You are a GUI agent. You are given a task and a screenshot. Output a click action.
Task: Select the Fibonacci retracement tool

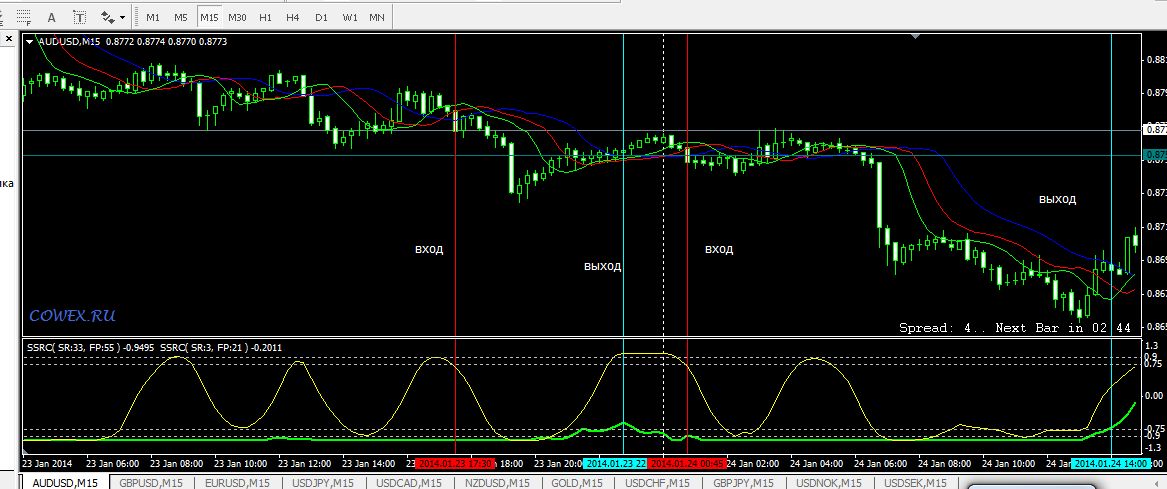point(25,16)
